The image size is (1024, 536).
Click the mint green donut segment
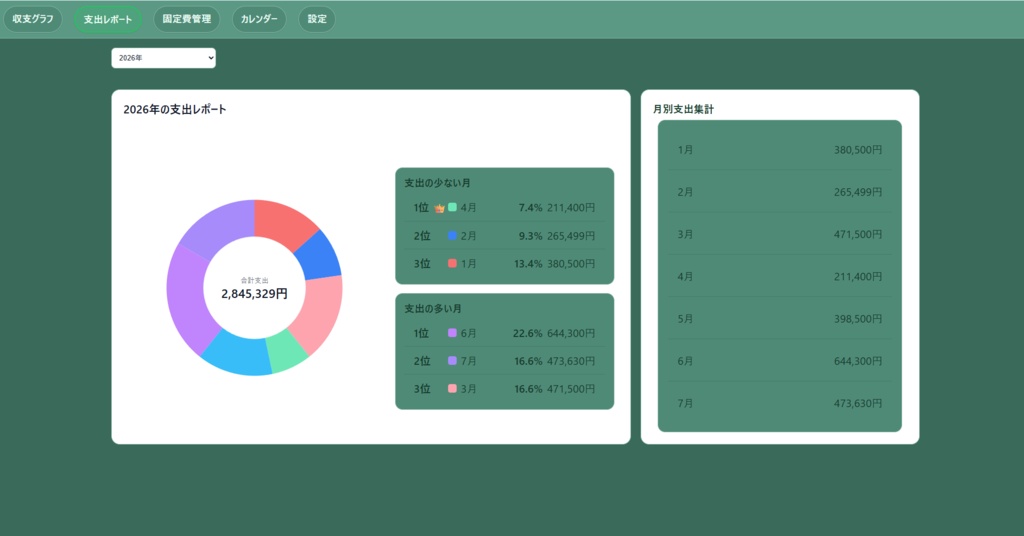coord(287,353)
